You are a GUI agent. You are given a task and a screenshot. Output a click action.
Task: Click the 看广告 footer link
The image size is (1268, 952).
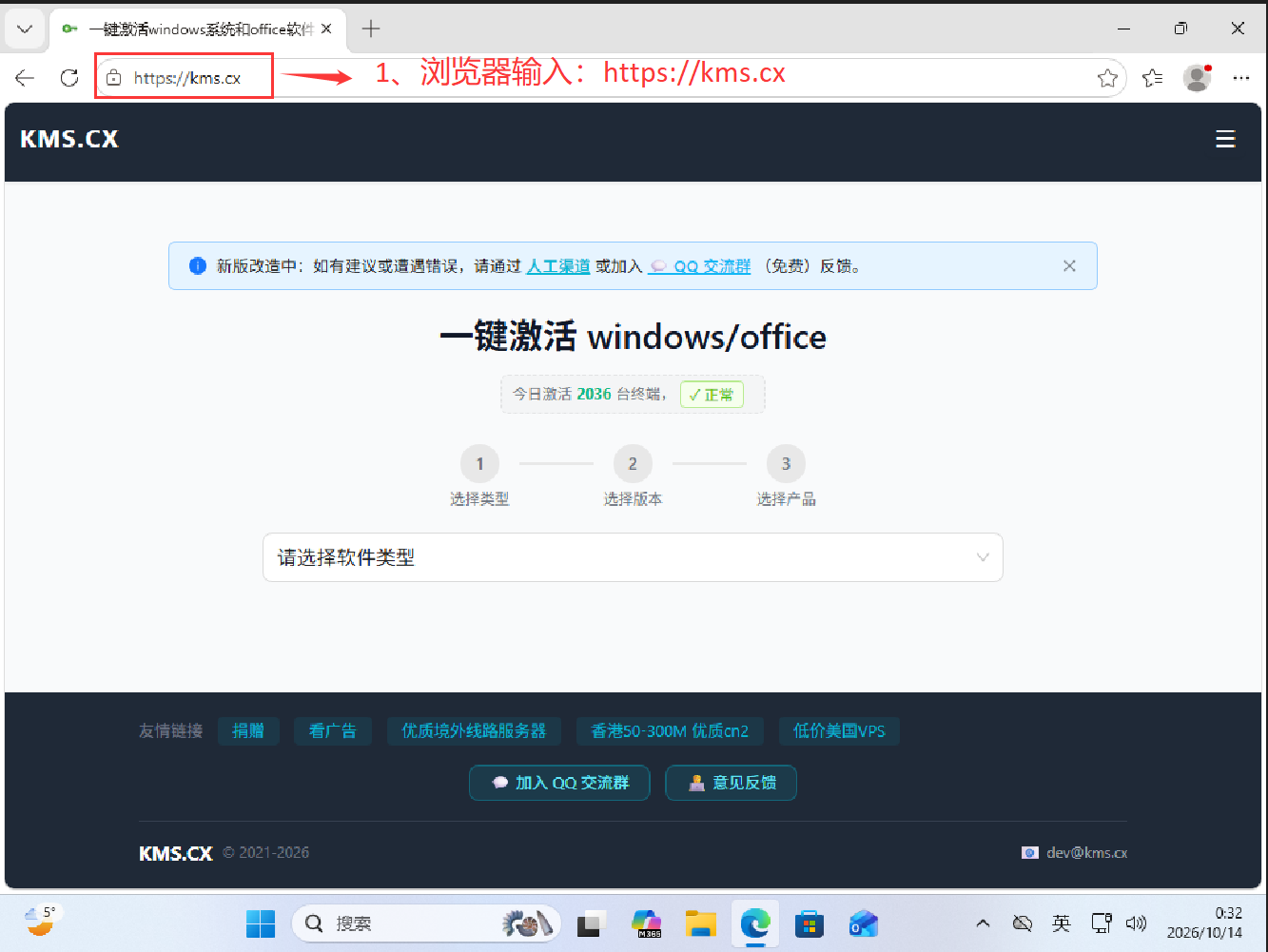[x=332, y=730]
